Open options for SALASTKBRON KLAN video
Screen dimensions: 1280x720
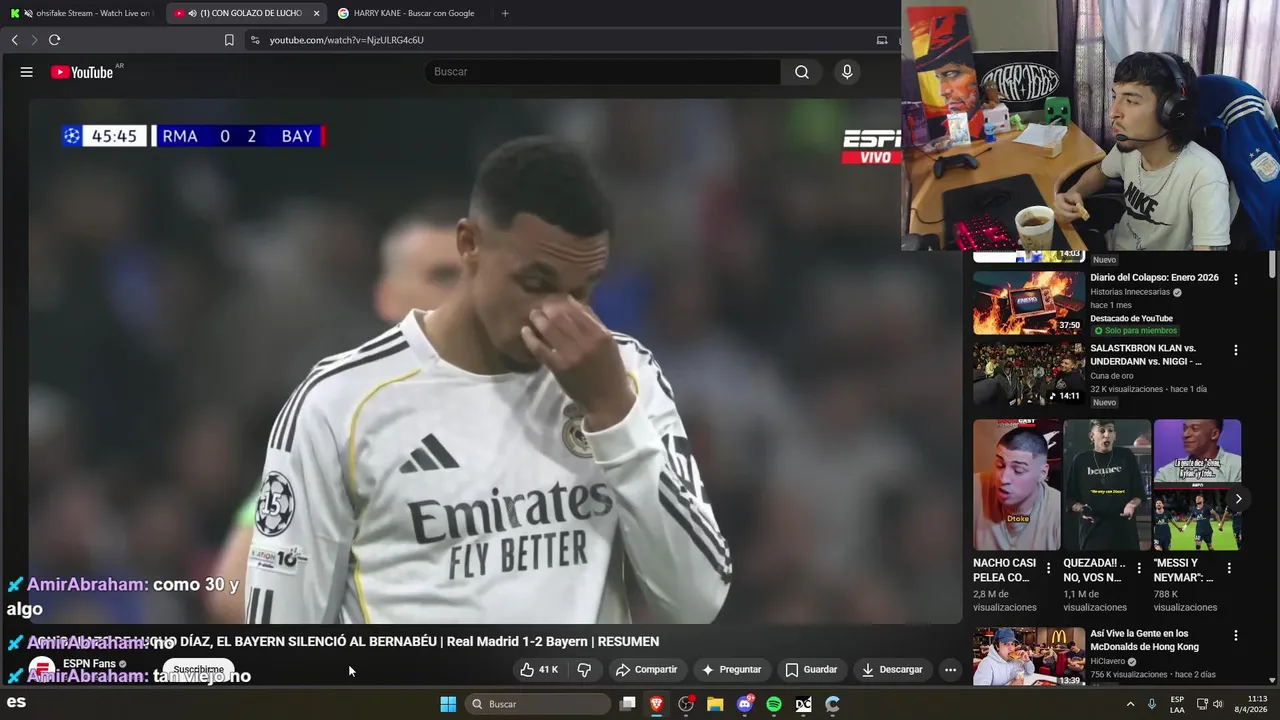click(1236, 350)
